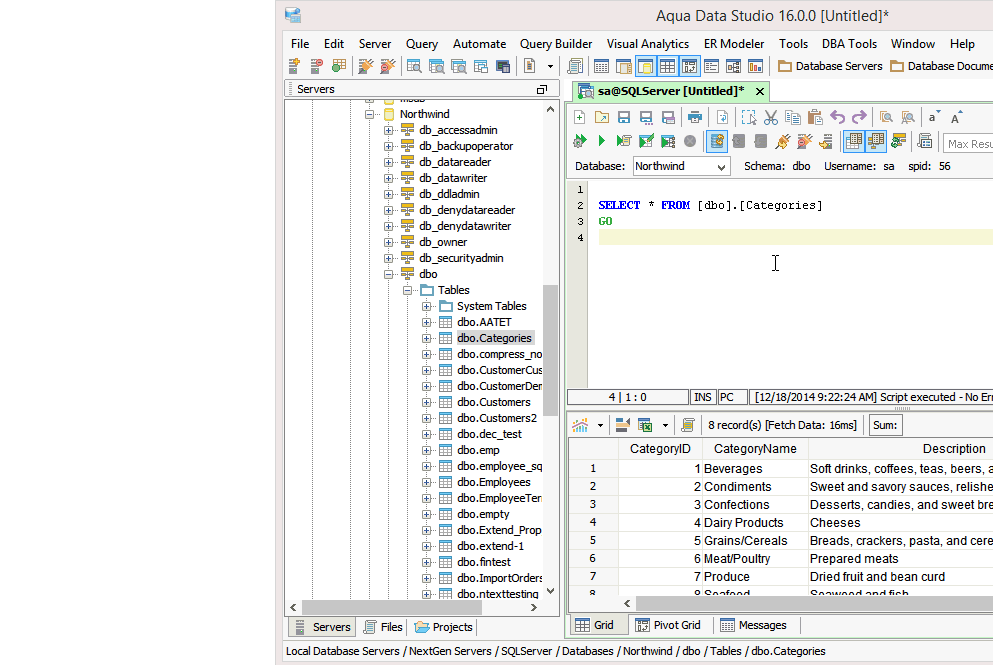Toggle the grid results display button
The width and height of the screenshot is (993, 665).
(x=854, y=141)
